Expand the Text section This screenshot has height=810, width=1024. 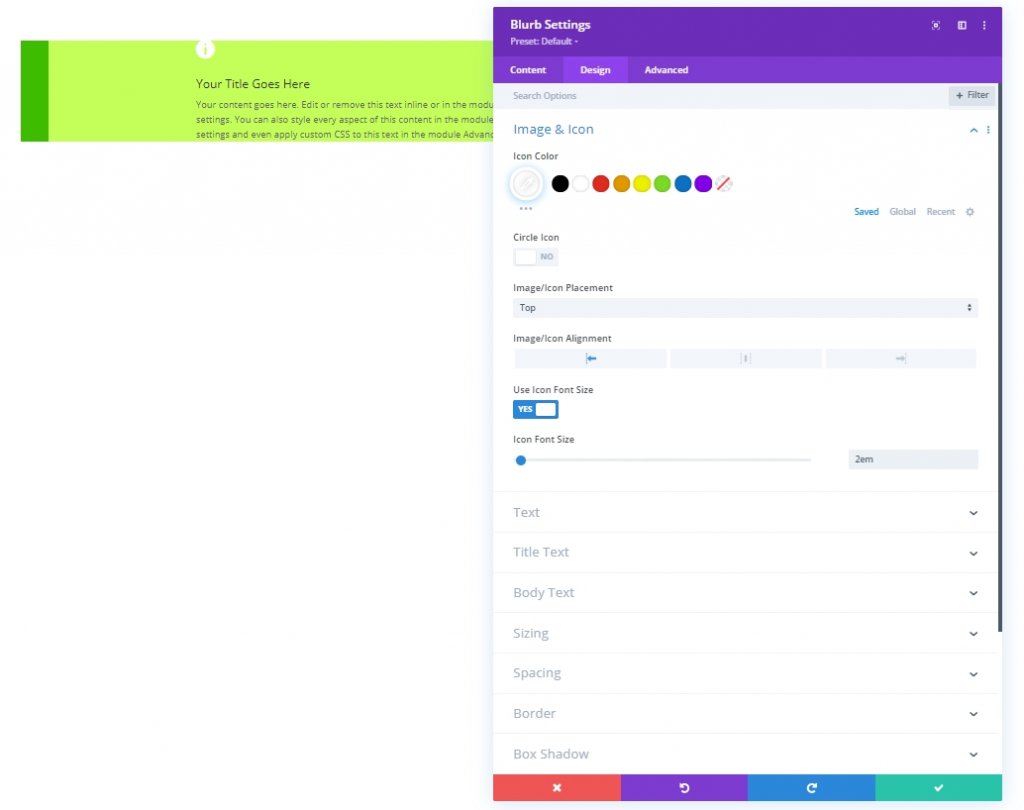tap(745, 513)
